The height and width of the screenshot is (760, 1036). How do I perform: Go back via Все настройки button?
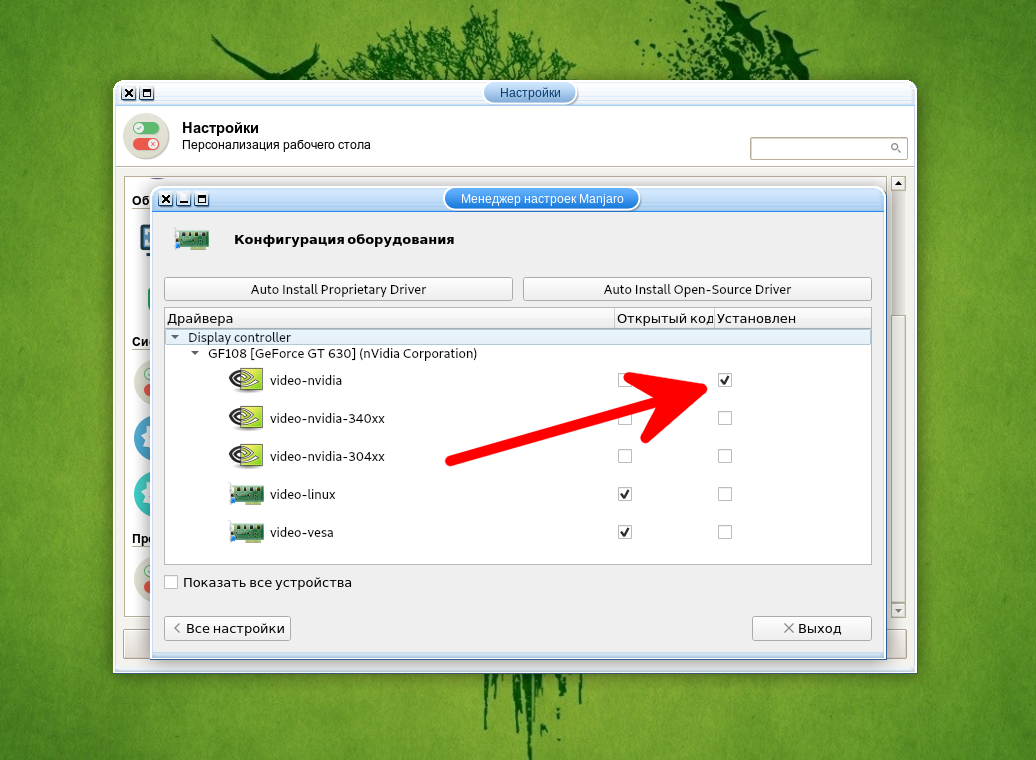pos(227,628)
